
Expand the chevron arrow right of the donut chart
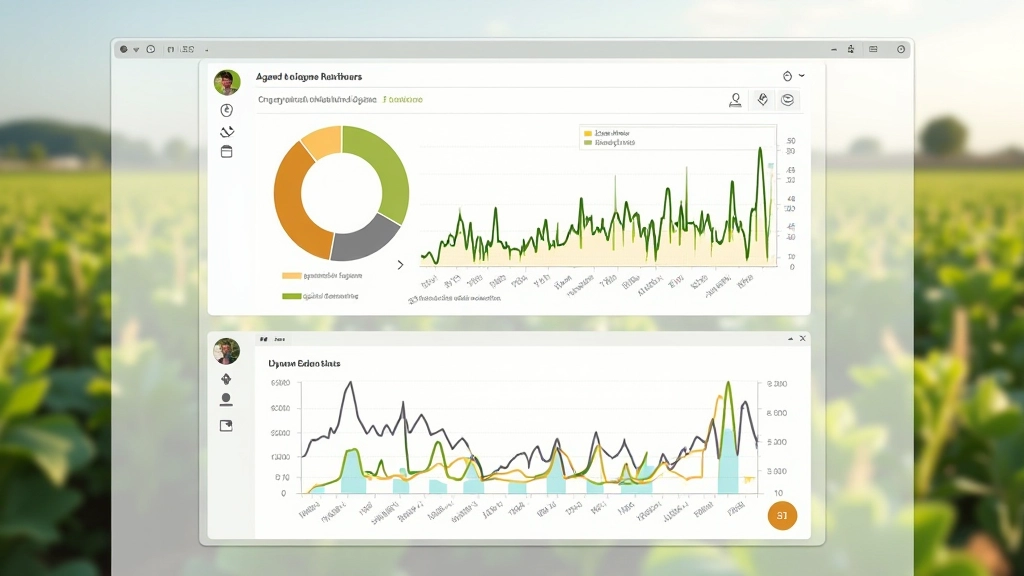point(400,265)
